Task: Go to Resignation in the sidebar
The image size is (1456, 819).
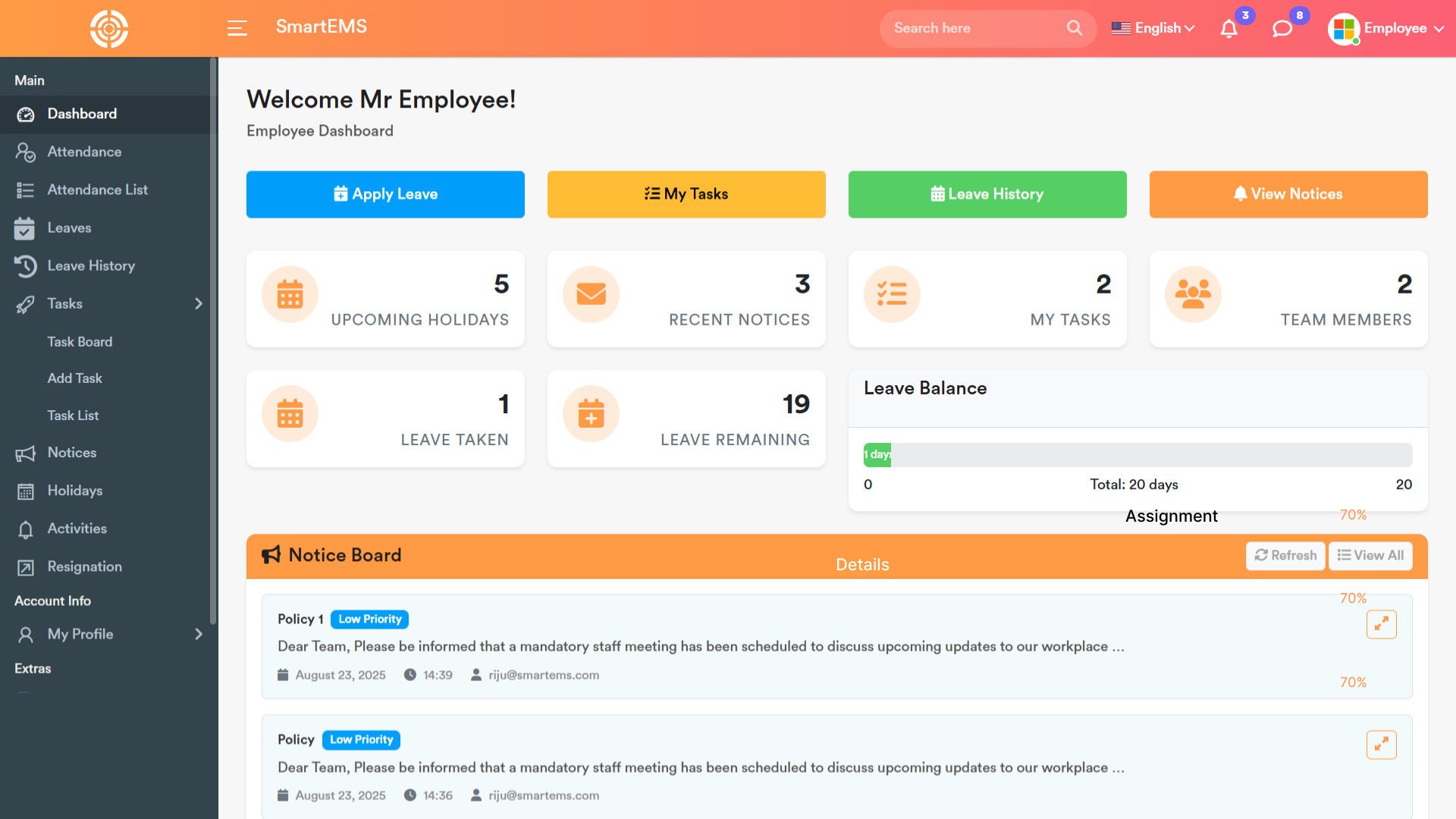Action: click(x=84, y=566)
